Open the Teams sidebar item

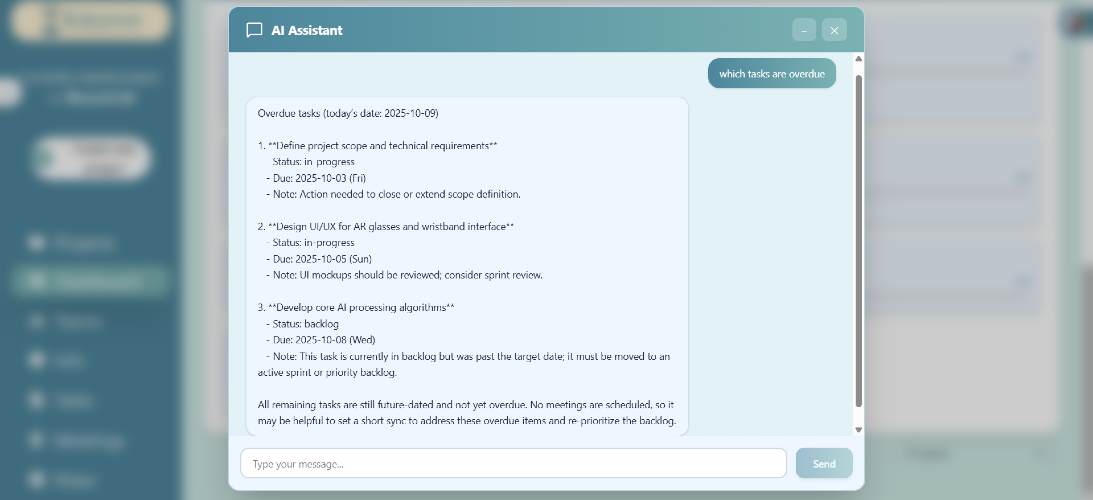click(x=77, y=321)
